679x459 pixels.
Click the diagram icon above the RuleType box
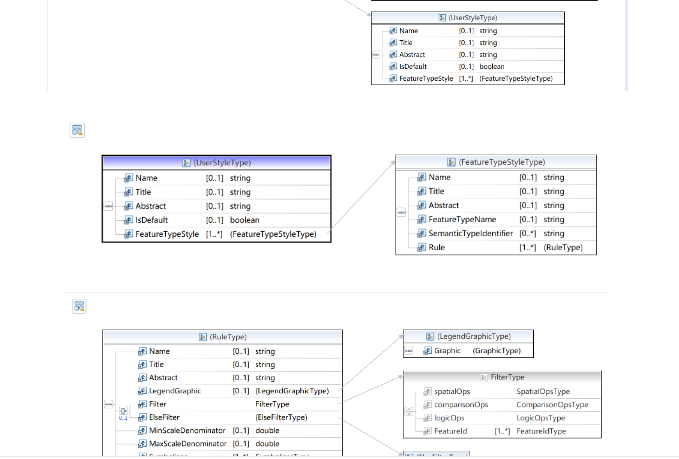79,307
